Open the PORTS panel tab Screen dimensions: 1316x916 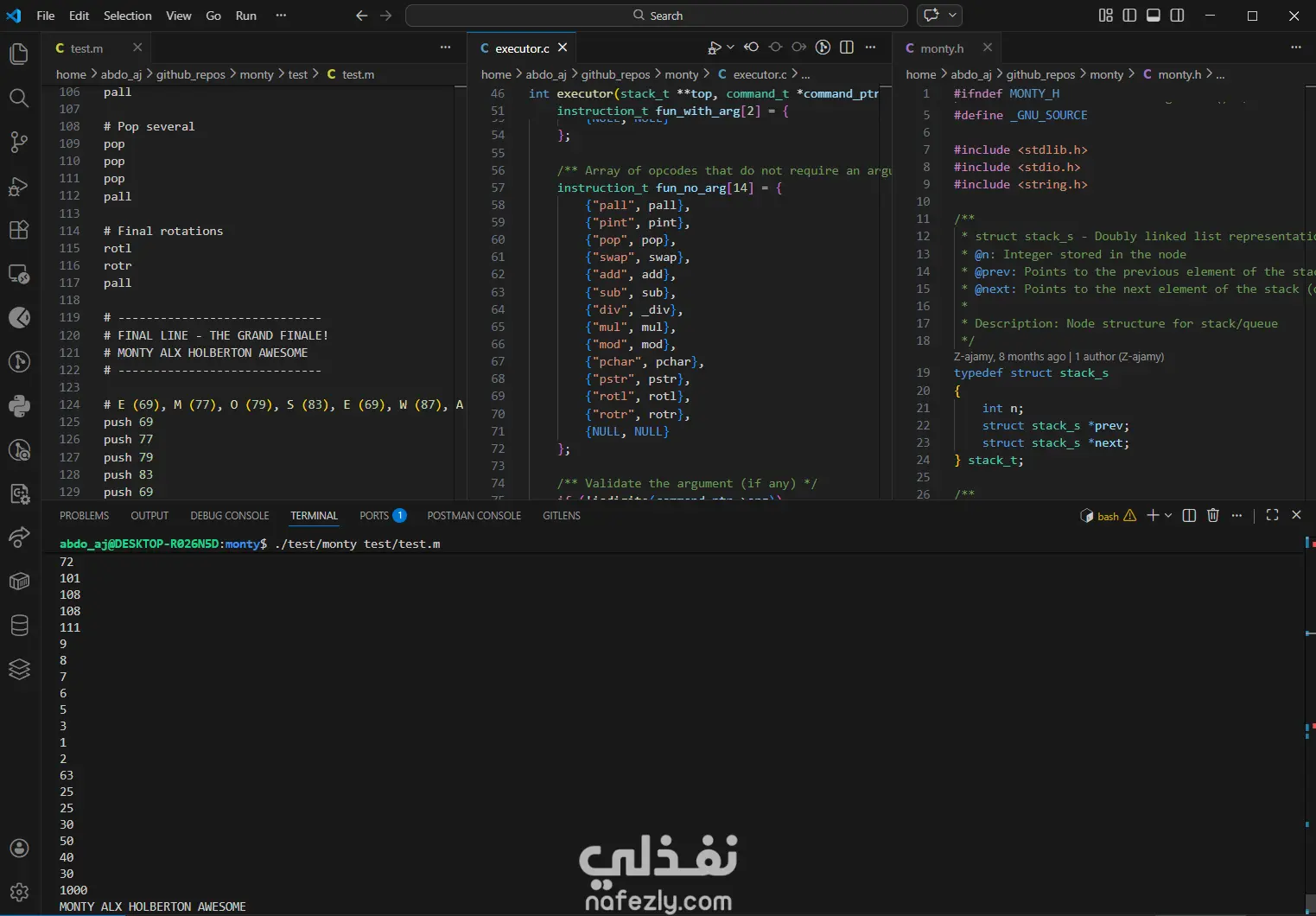pos(374,516)
